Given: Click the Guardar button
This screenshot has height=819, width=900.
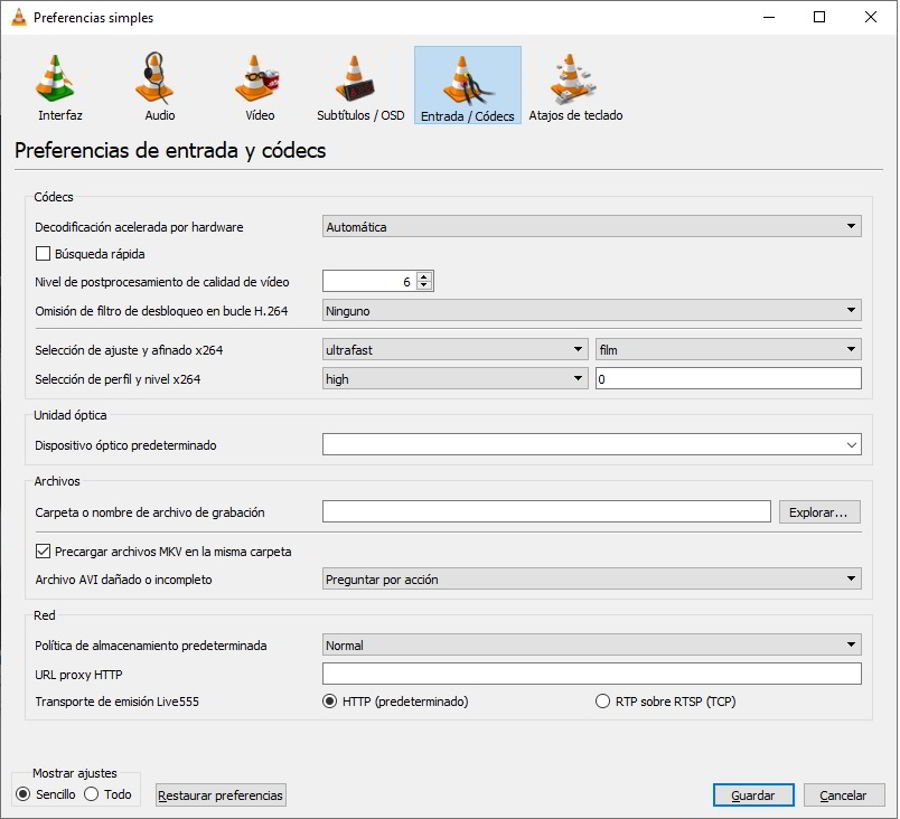Looking at the screenshot, I should (753, 796).
